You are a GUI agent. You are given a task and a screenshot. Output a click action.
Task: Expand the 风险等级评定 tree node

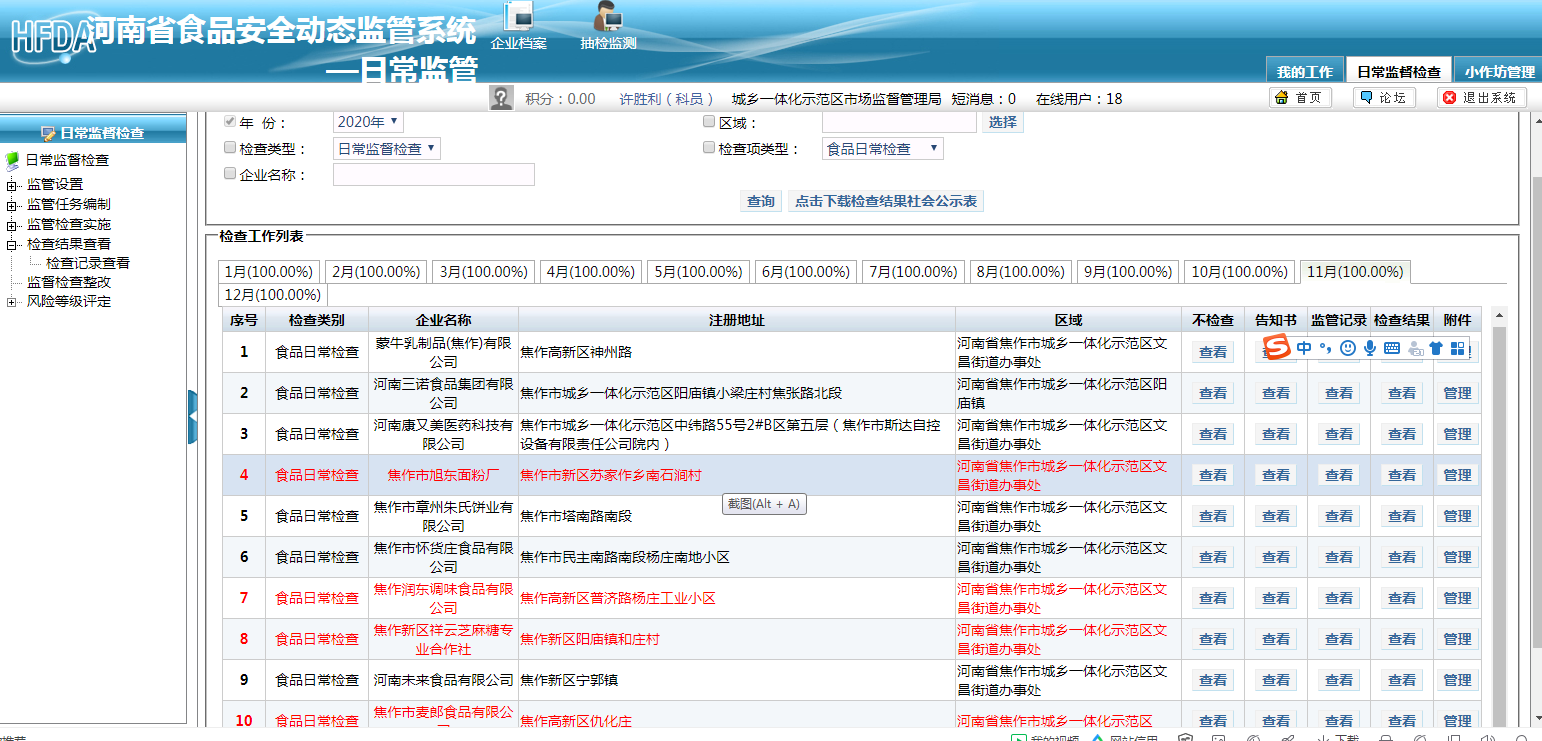12,302
